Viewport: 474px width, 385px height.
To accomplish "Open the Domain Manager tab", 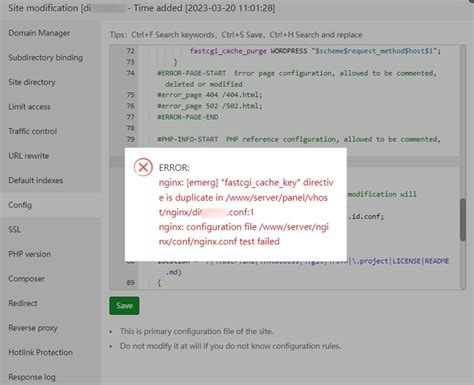I will 39,33.
